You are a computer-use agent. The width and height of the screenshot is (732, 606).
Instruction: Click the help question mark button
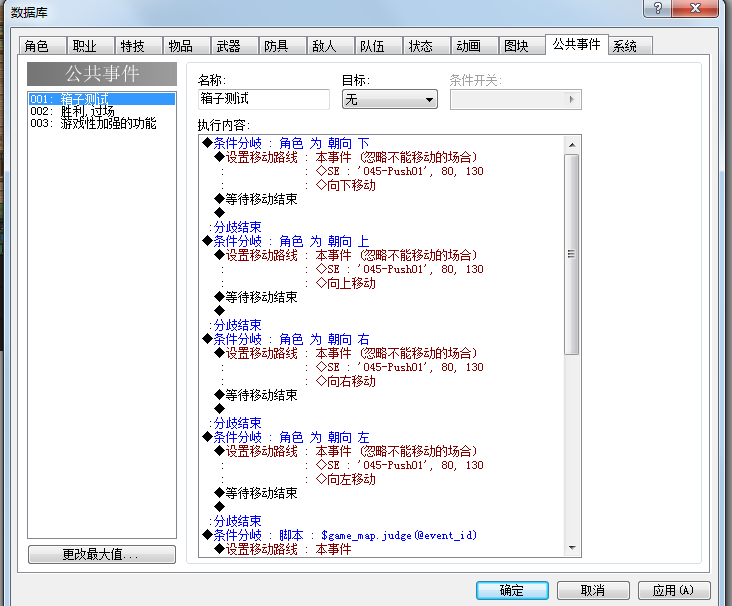tap(657, 8)
